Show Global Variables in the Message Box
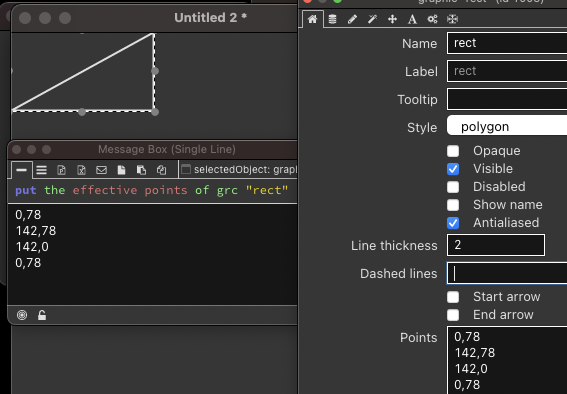Image resolution: width=567 pixels, height=394 pixels. pyautogui.click(x=81, y=170)
